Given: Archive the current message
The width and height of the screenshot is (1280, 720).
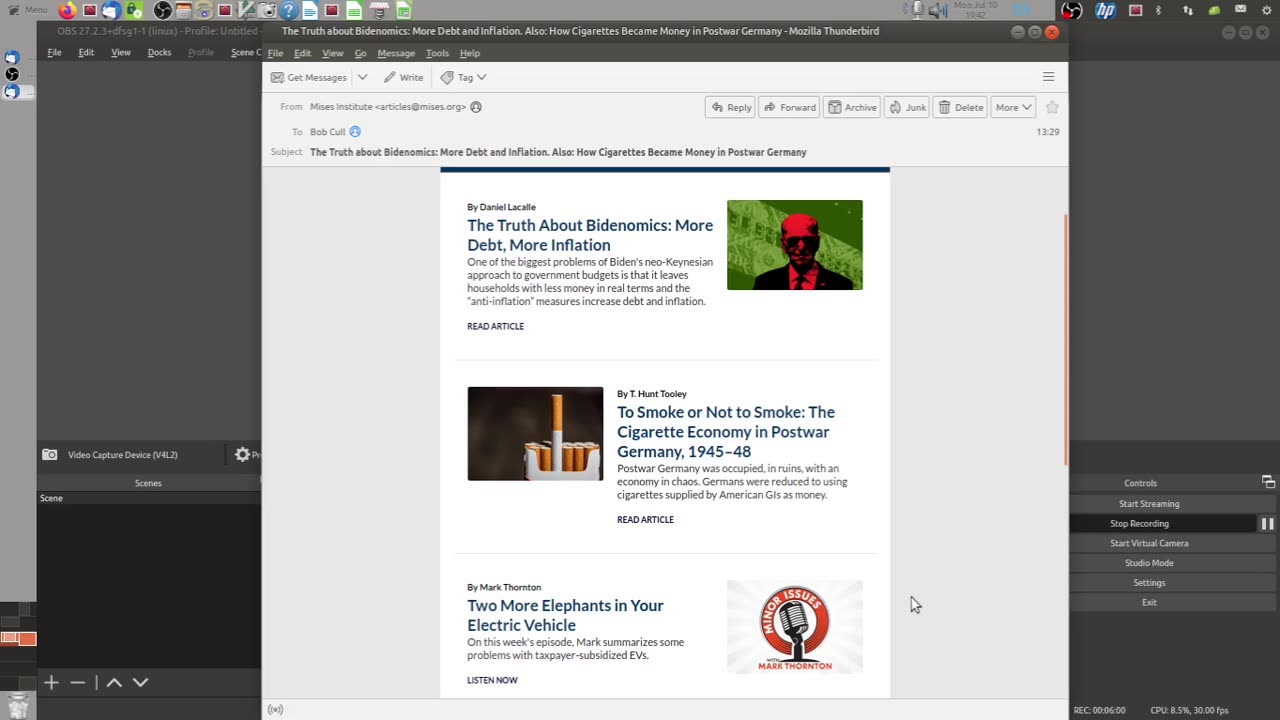Looking at the screenshot, I should click(x=852, y=107).
